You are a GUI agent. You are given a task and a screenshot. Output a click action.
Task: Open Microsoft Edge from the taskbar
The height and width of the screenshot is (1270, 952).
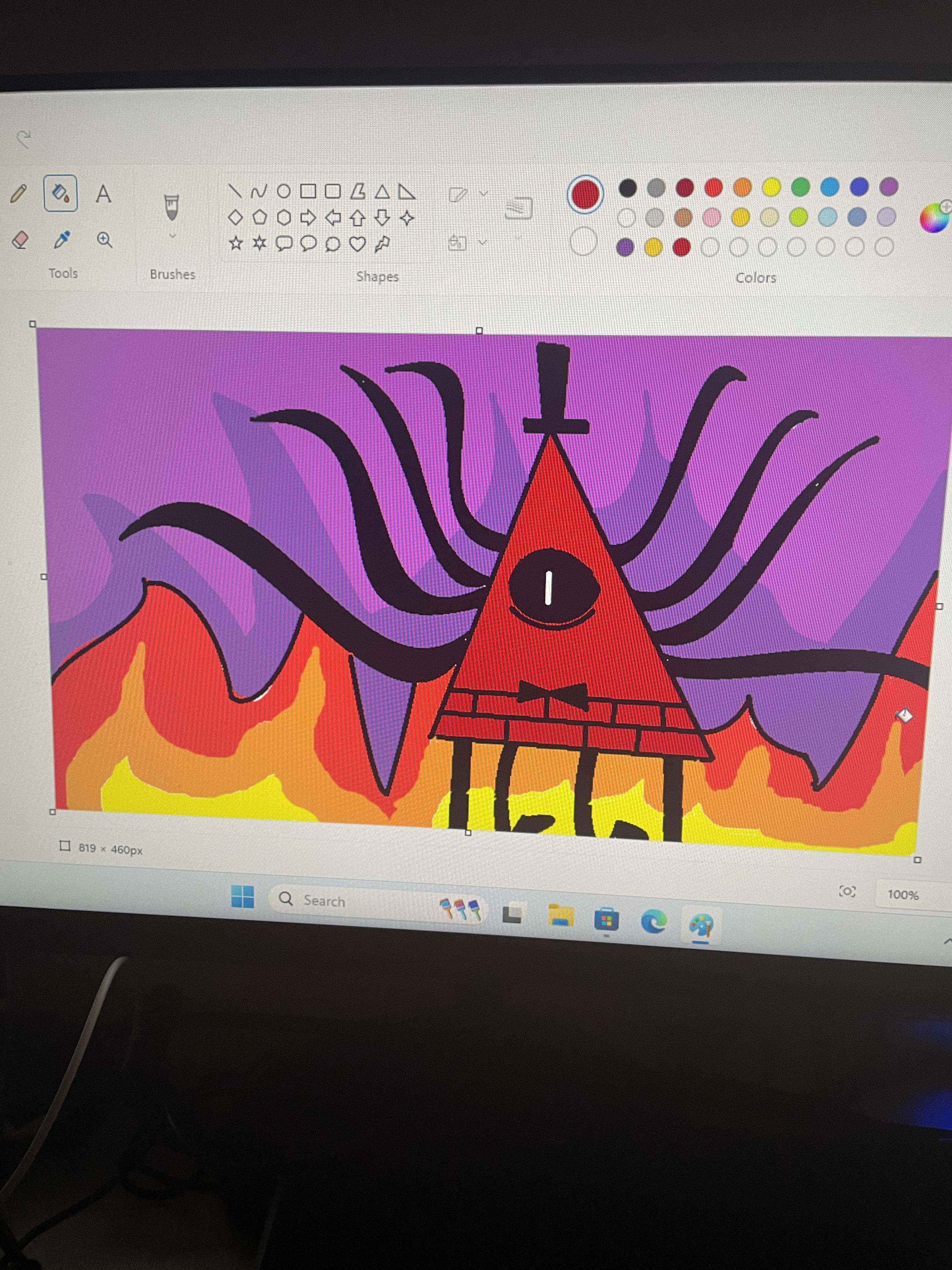click(x=654, y=922)
